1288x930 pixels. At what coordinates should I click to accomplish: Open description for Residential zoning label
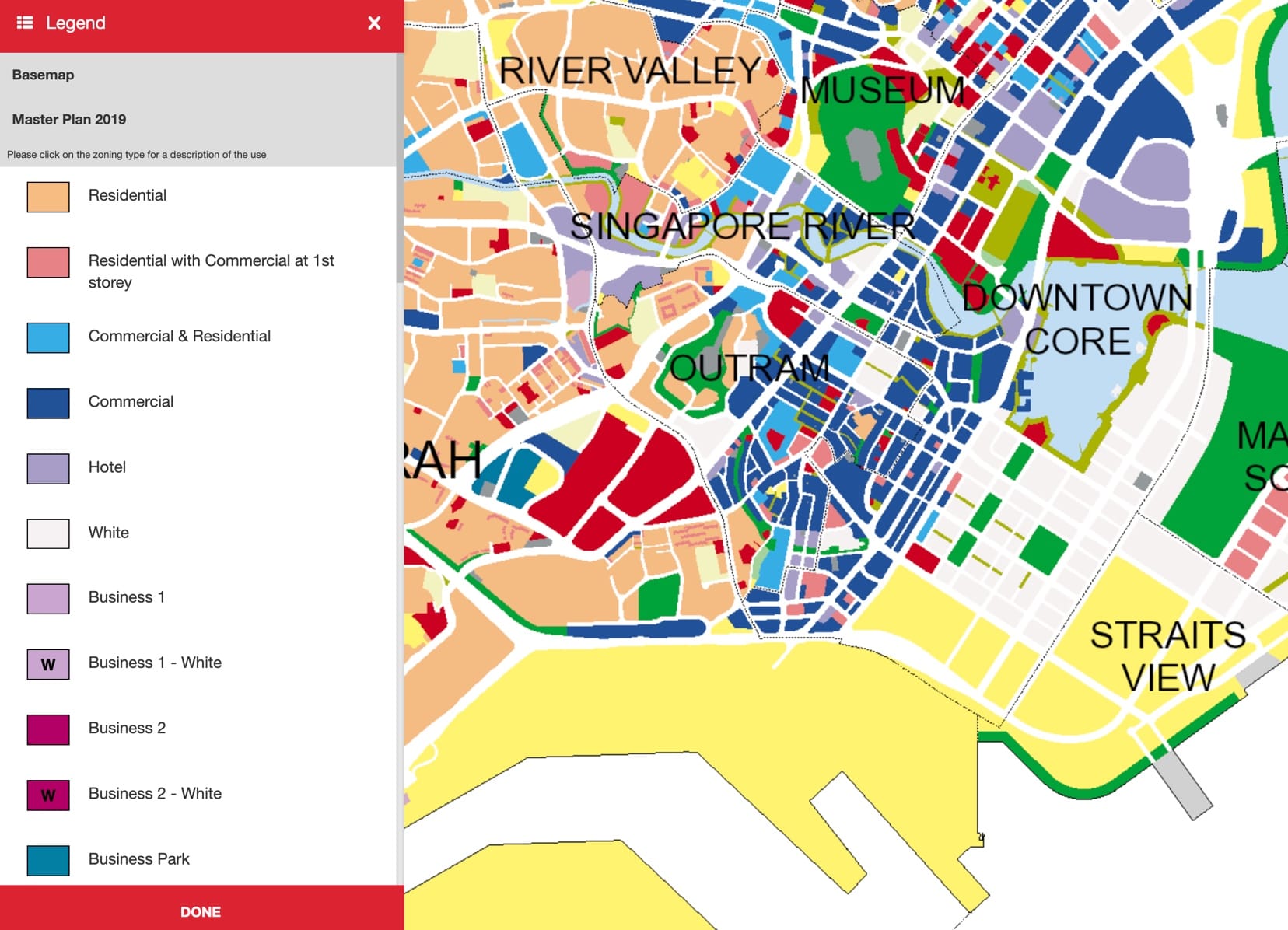(x=128, y=195)
